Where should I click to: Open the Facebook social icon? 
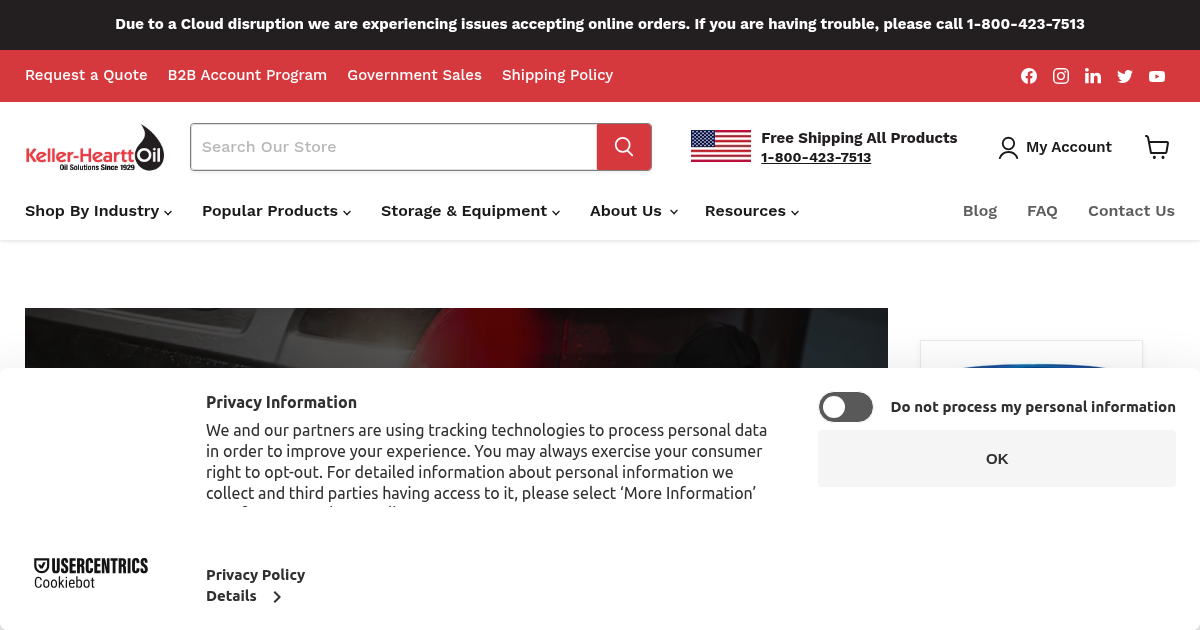tap(1029, 76)
